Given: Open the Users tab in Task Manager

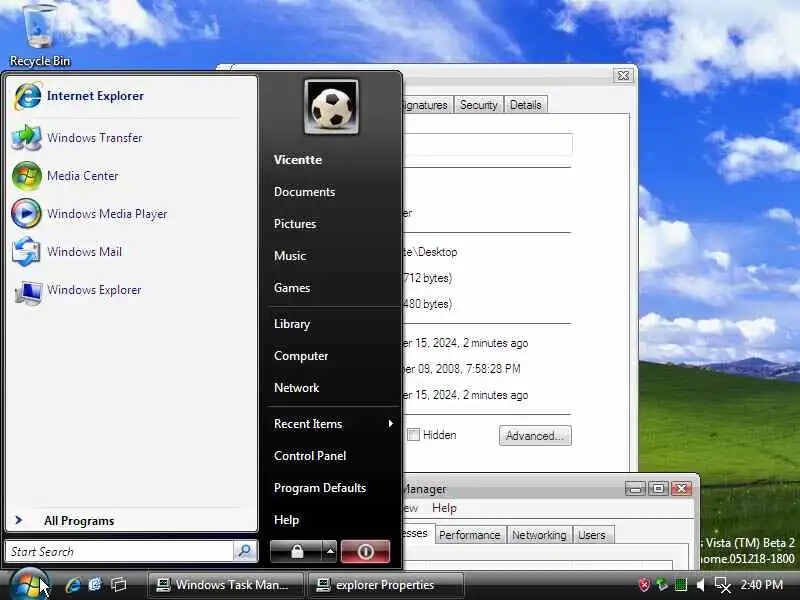Looking at the screenshot, I should pyautogui.click(x=592, y=535).
